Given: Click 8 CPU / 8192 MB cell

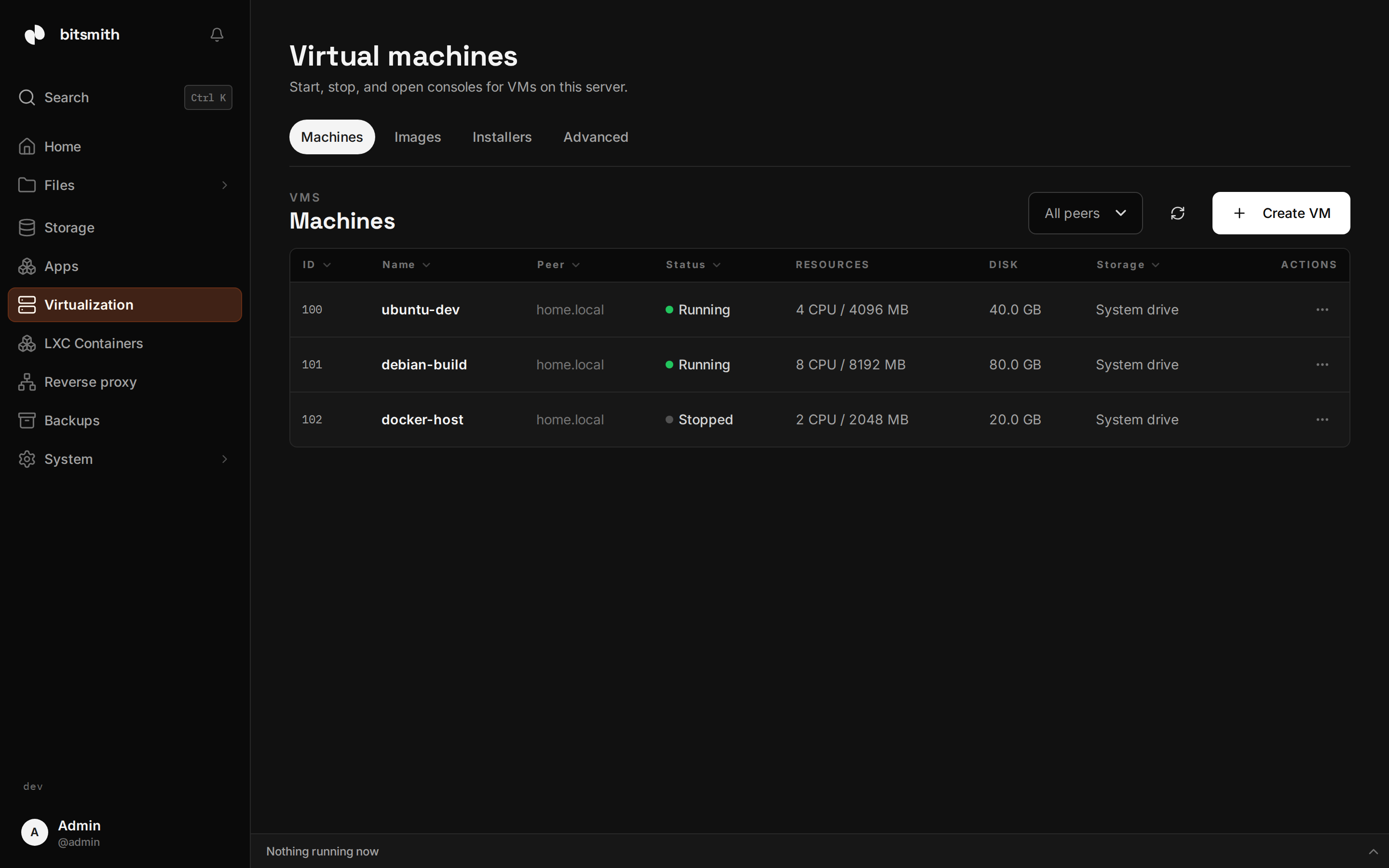Looking at the screenshot, I should tap(851, 365).
